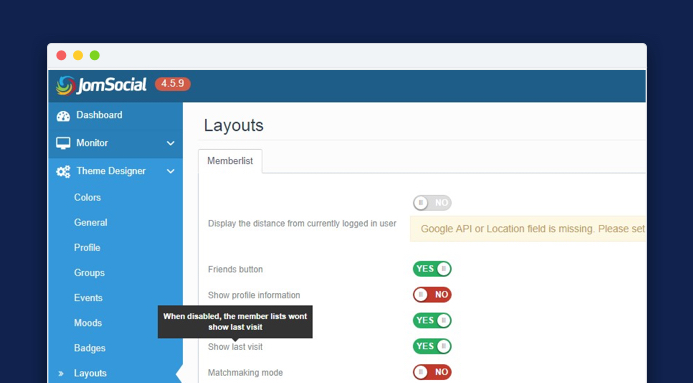The width and height of the screenshot is (693, 383).
Task: Expand the Monitor menu chevron
Action: tap(171, 143)
